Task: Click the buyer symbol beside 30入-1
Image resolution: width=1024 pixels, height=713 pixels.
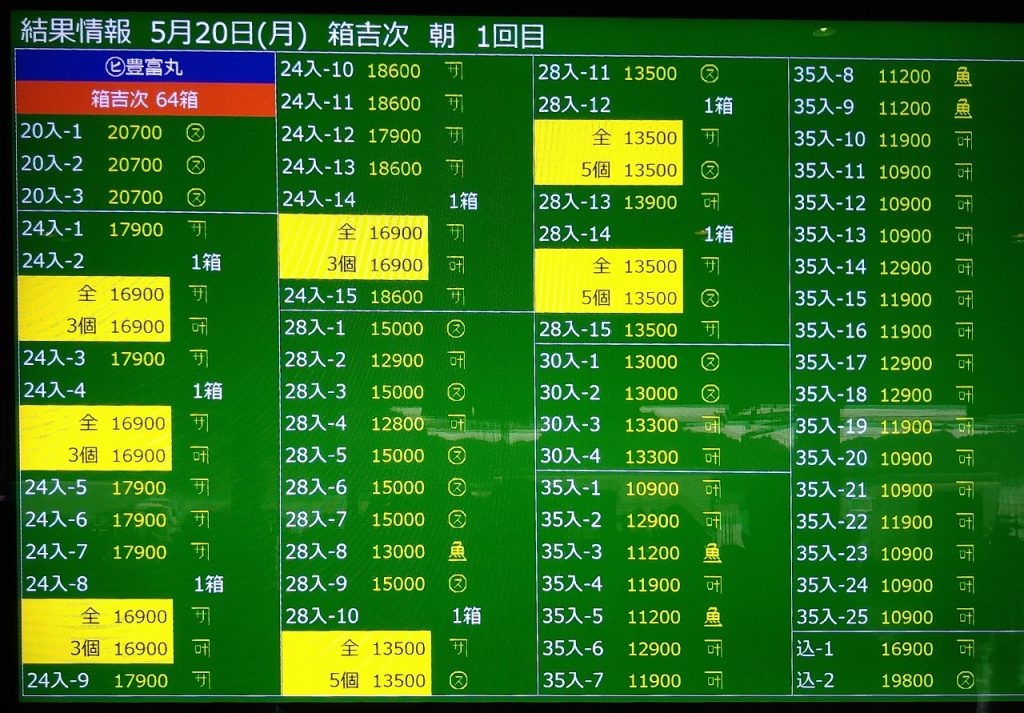Action: (710, 361)
